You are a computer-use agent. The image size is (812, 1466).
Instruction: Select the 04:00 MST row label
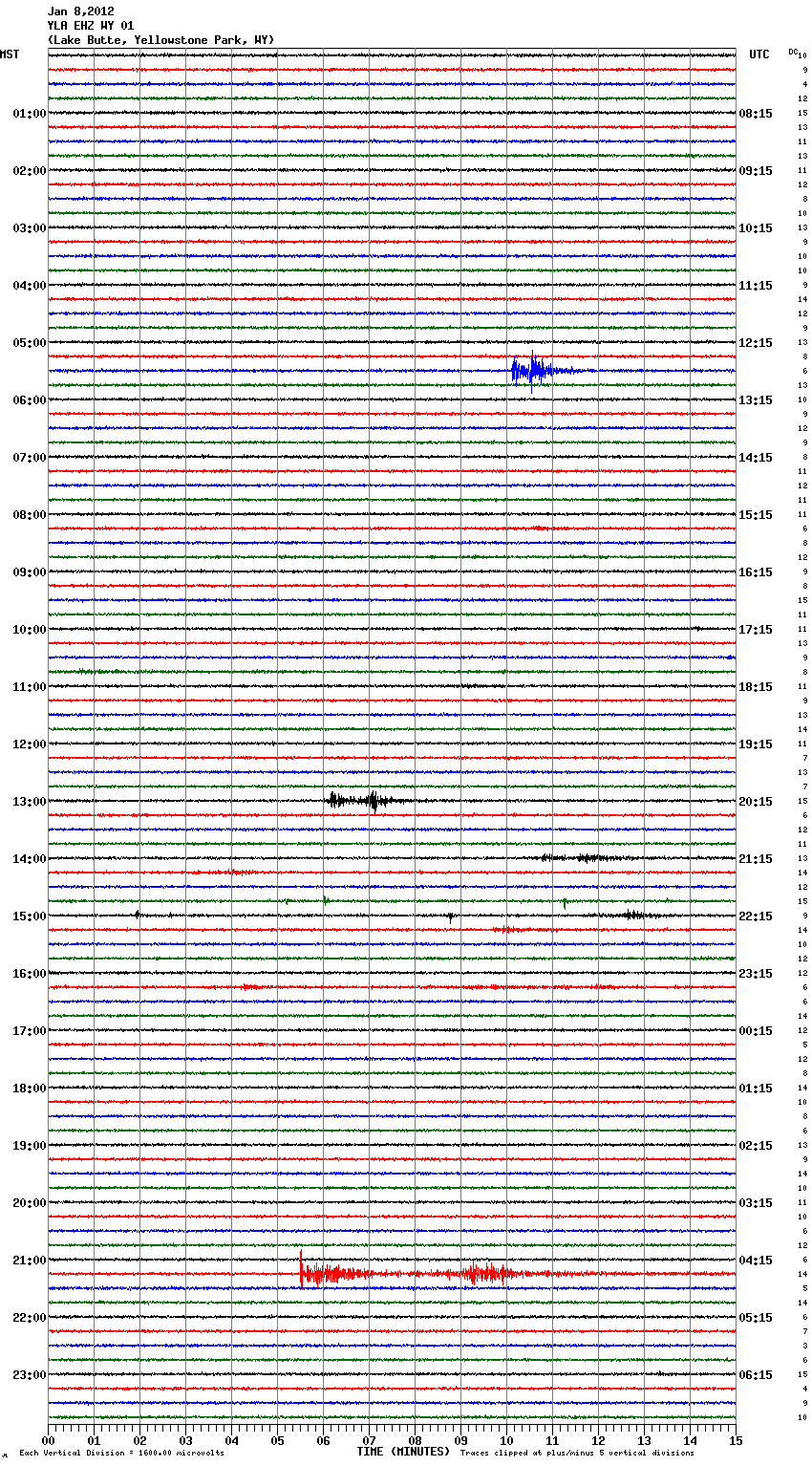point(29,286)
